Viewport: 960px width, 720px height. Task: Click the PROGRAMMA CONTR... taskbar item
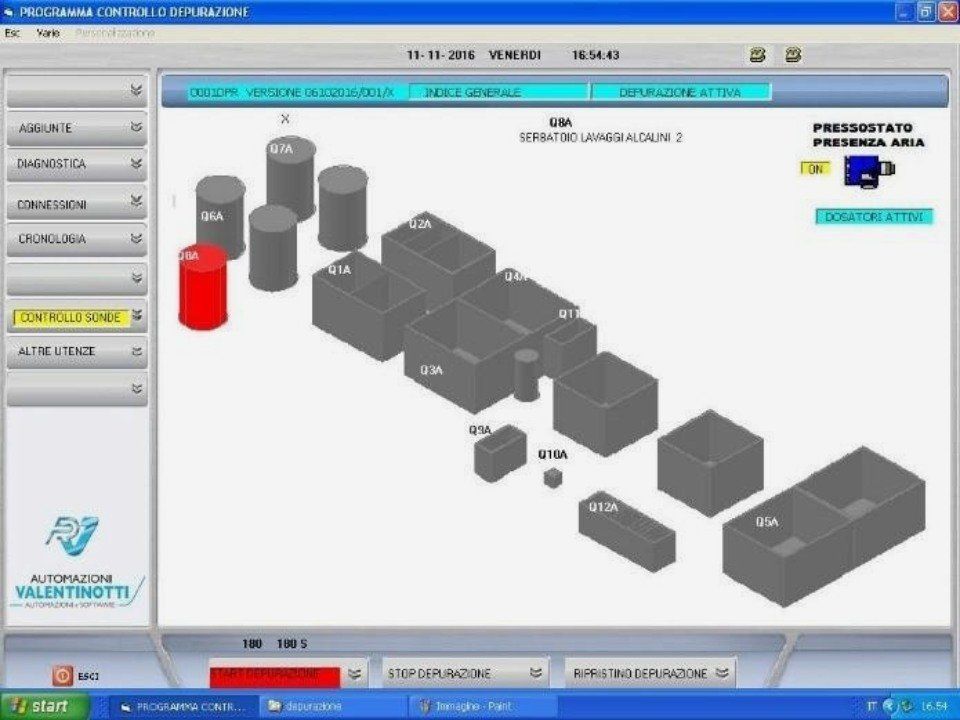[182, 707]
